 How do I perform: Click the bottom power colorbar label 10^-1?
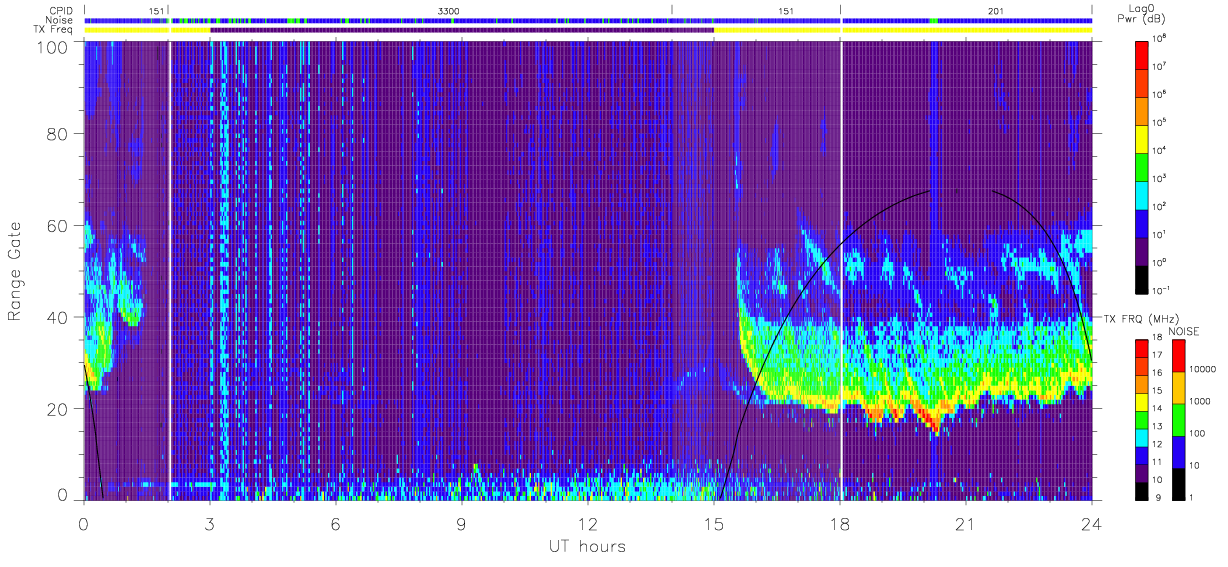tap(1161, 291)
